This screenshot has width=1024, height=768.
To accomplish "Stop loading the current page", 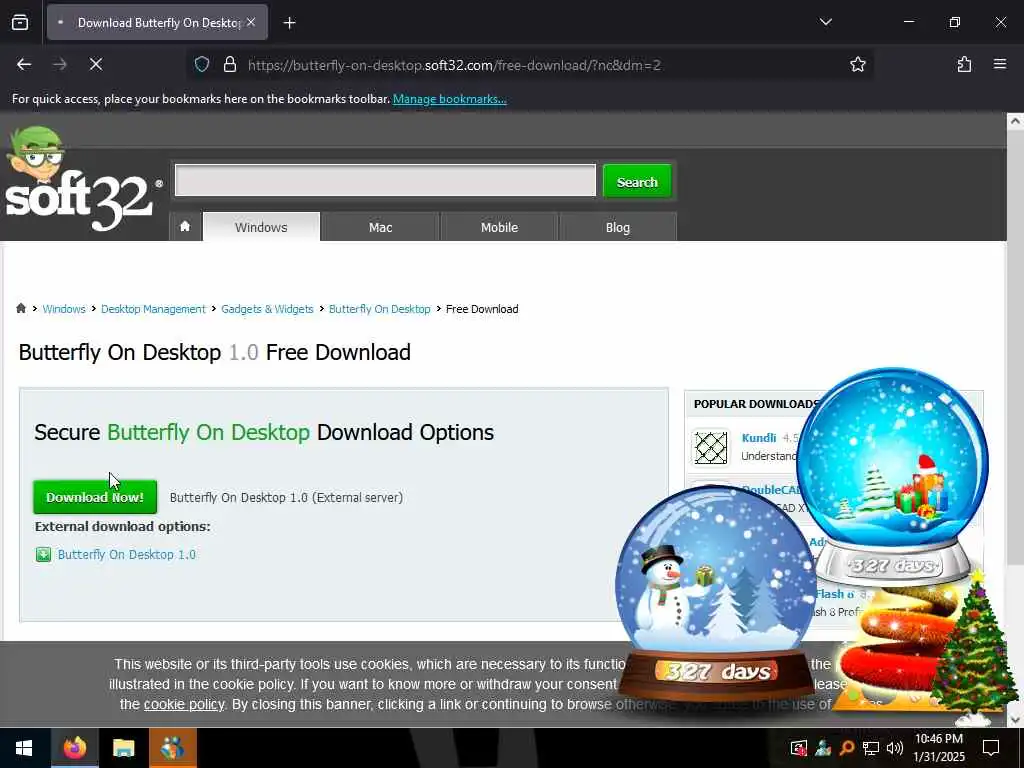I will [96, 64].
